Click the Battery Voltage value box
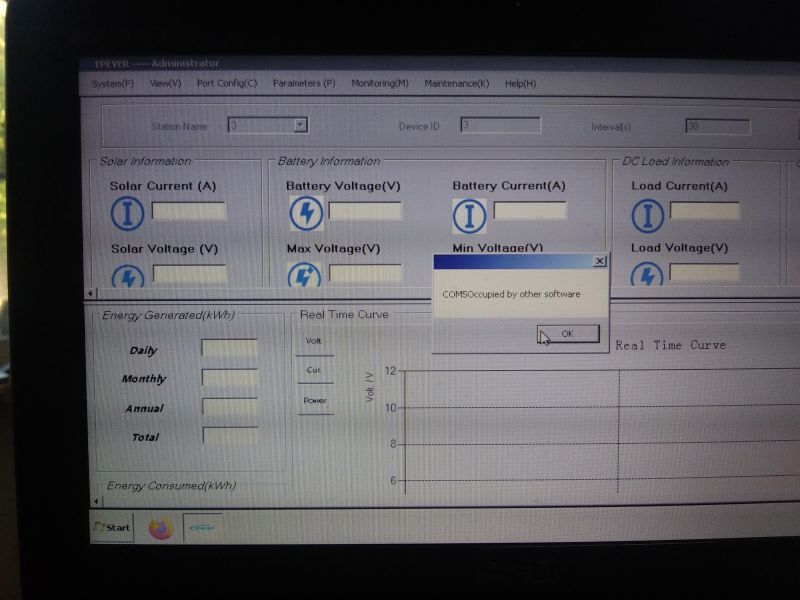Screen dimensions: 800x600 365,211
